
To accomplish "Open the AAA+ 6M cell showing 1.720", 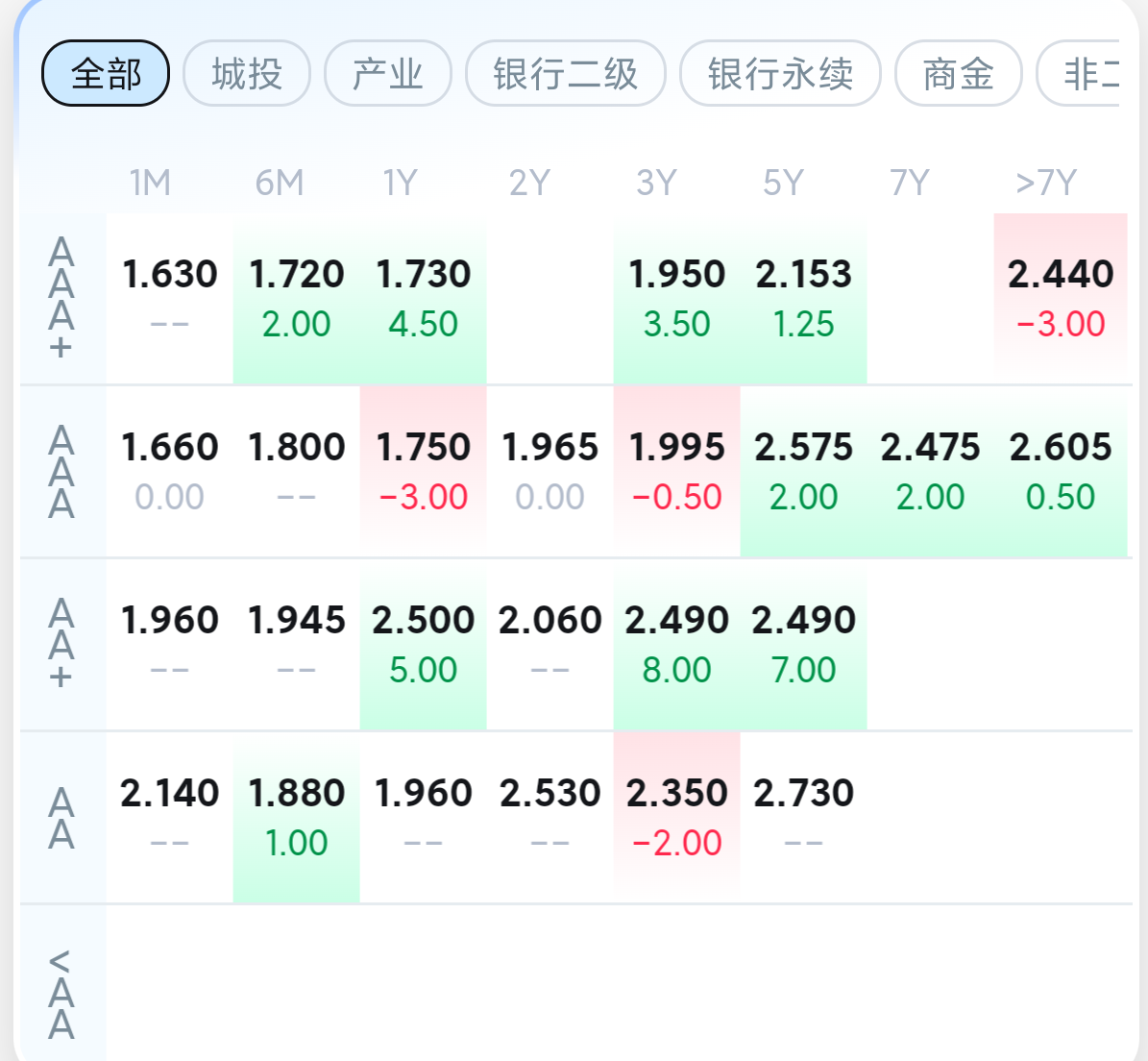I will (296, 298).
